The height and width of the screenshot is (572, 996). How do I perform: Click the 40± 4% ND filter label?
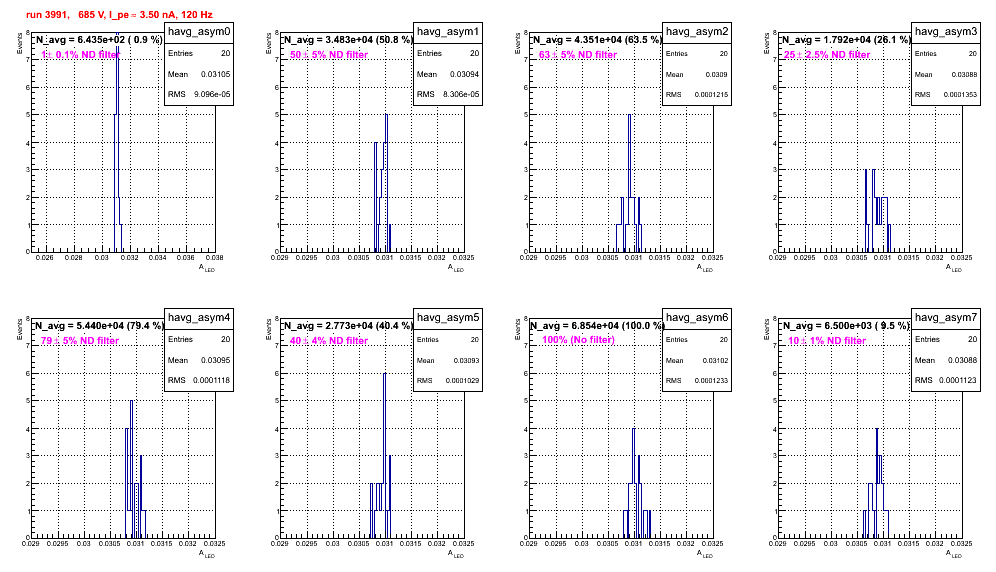[329, 341]
